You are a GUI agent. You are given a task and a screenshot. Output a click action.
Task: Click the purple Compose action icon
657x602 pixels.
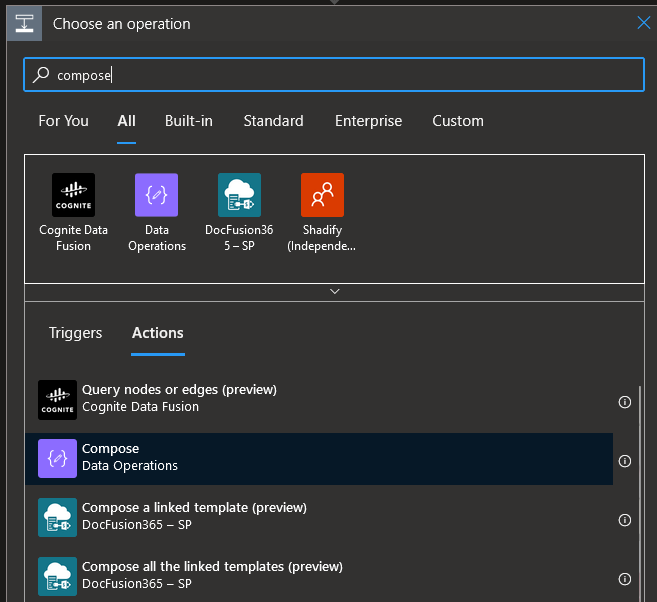tap(57, 459)
